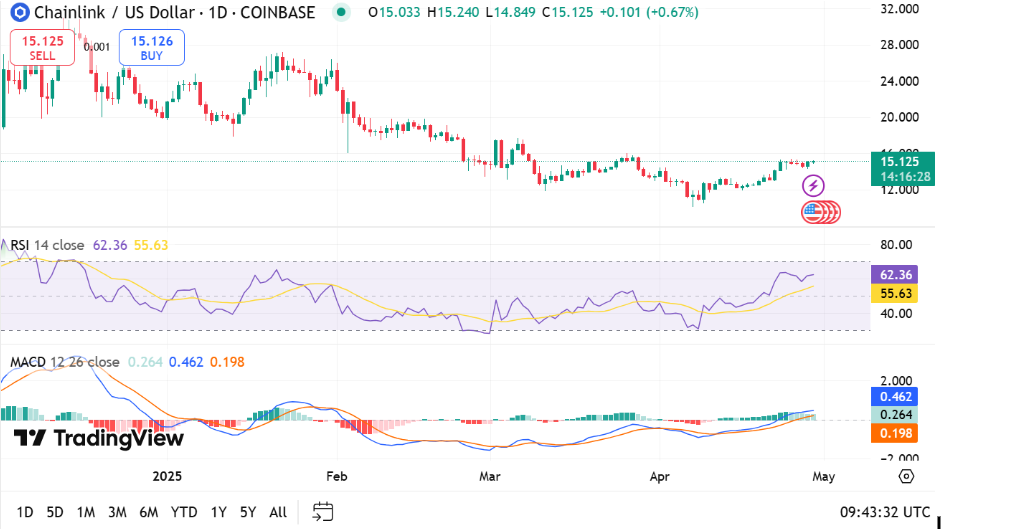1029x529 pixels.
Task: Click the May label on time axis
Action: click(824, 476)
